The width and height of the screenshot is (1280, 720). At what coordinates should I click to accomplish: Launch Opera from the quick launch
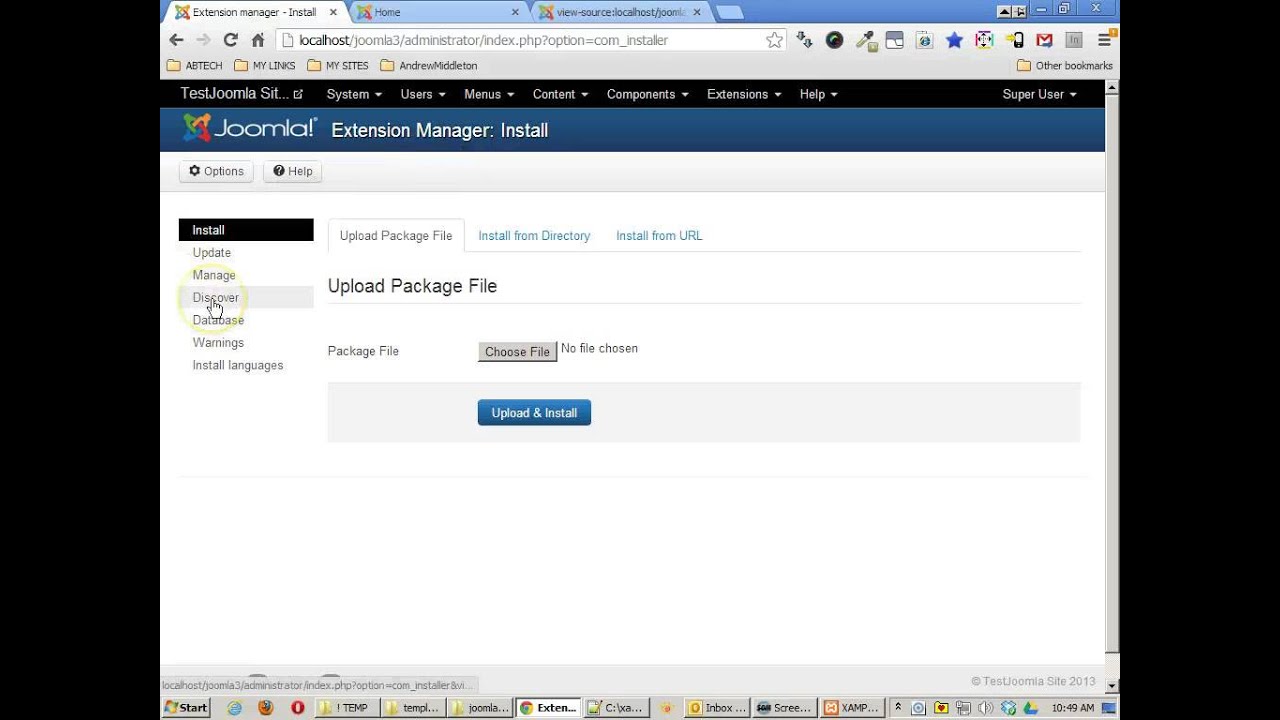coord(298,707)
